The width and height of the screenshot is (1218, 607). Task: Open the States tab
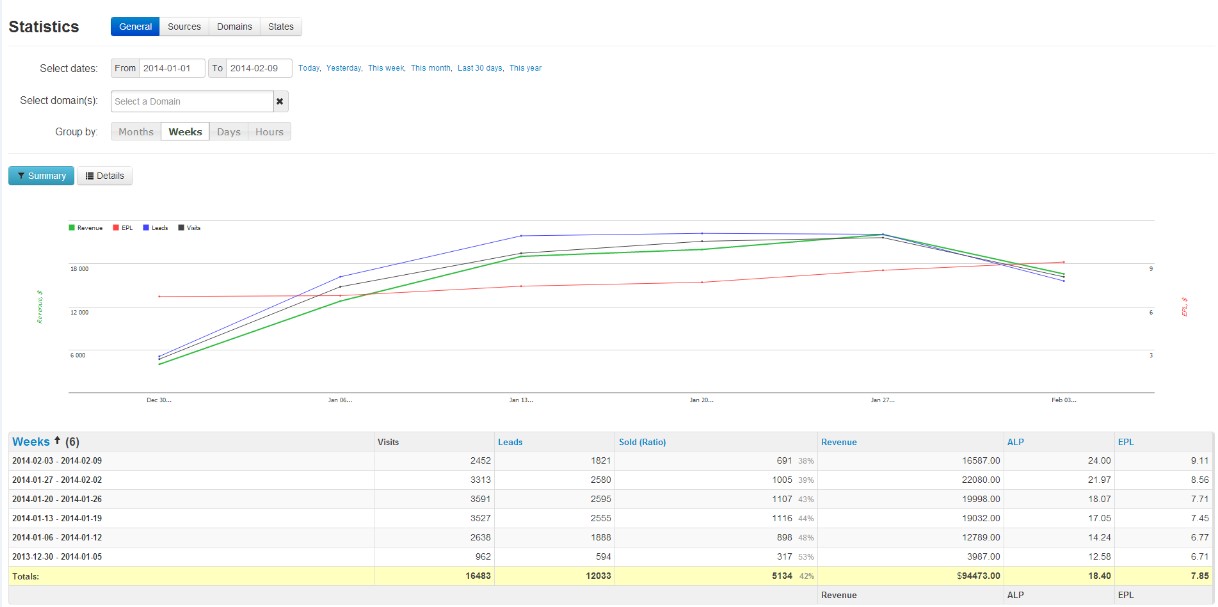281,27
